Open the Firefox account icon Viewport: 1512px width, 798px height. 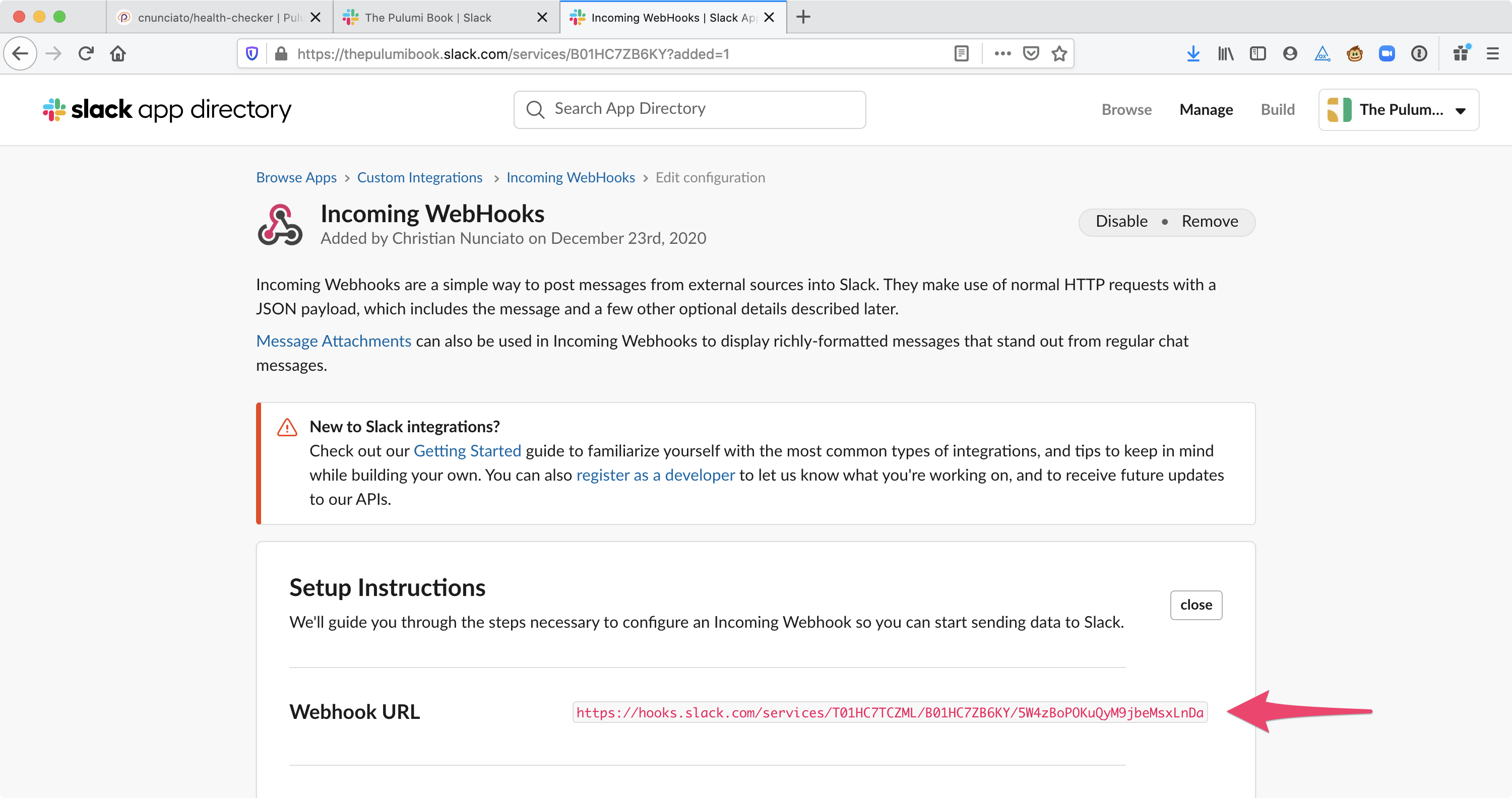pos(1290,54)
